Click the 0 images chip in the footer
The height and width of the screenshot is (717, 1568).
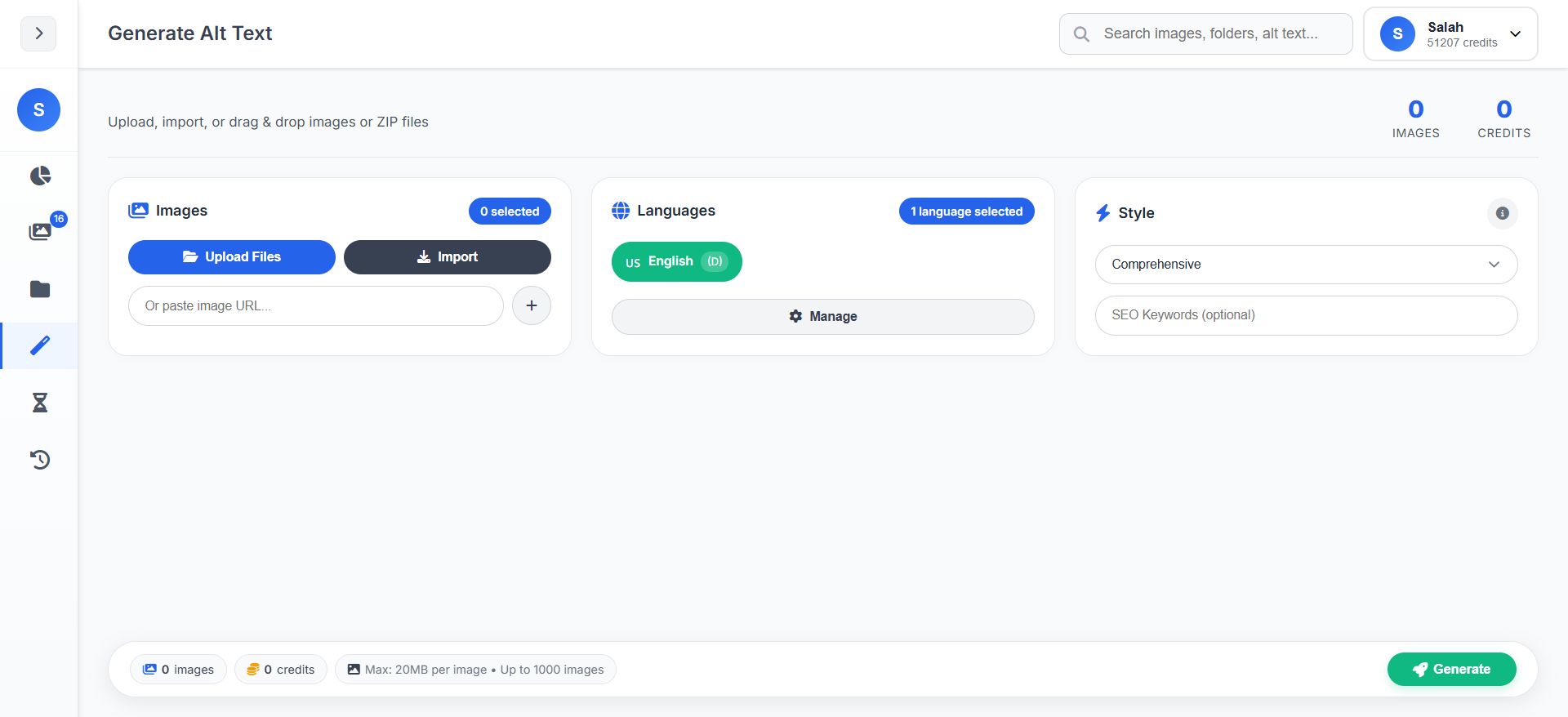tap(178, 670)
